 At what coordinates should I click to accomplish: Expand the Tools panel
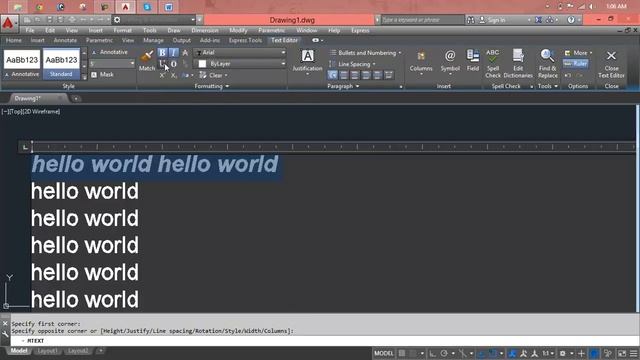pyautogui.click(x=547, y=86)
